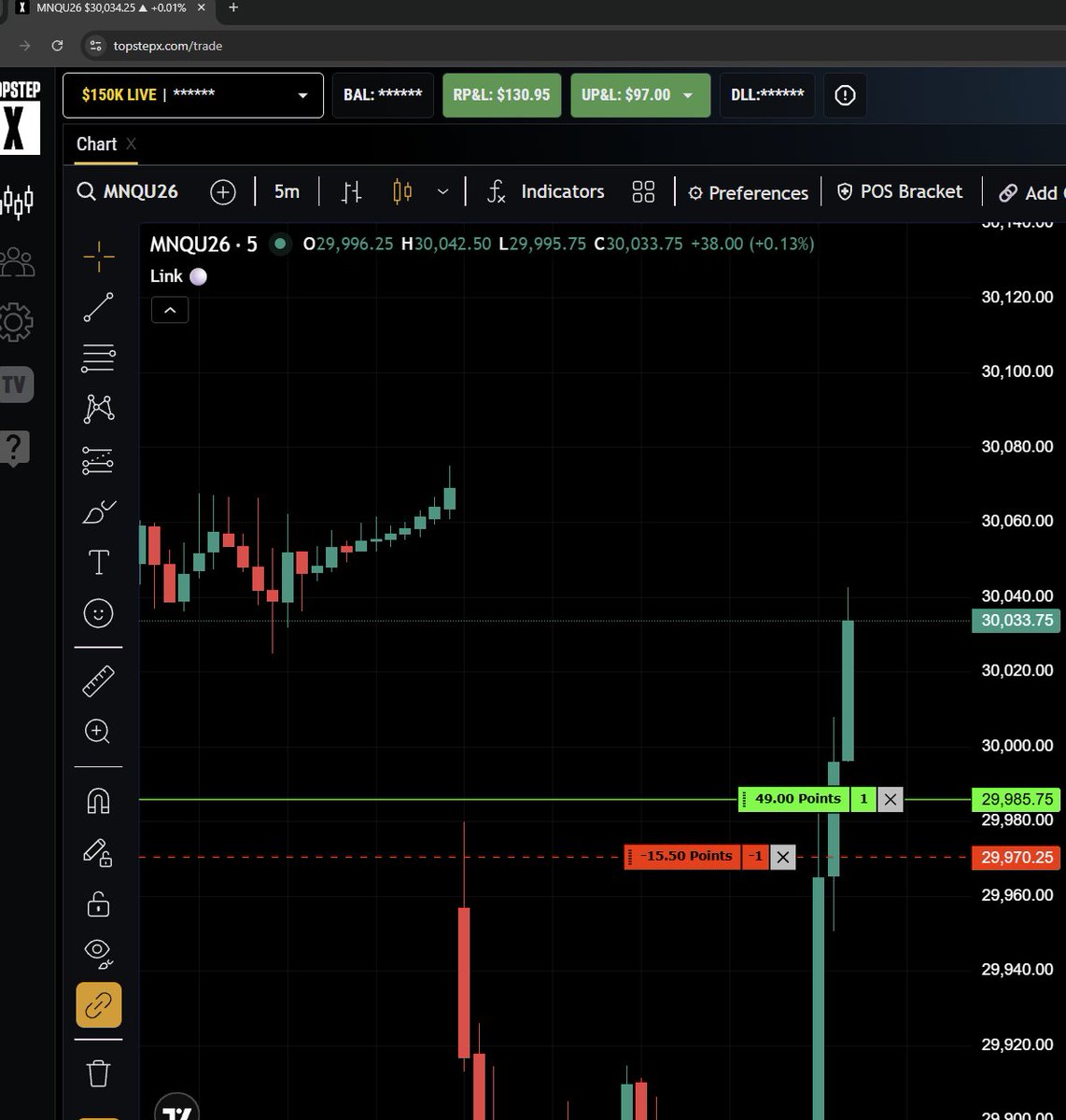Open the account selector dropdown $150K LIVE
Viewport: 1066px width, 1120px height.
pyautogui.click(x=193, y=95)
